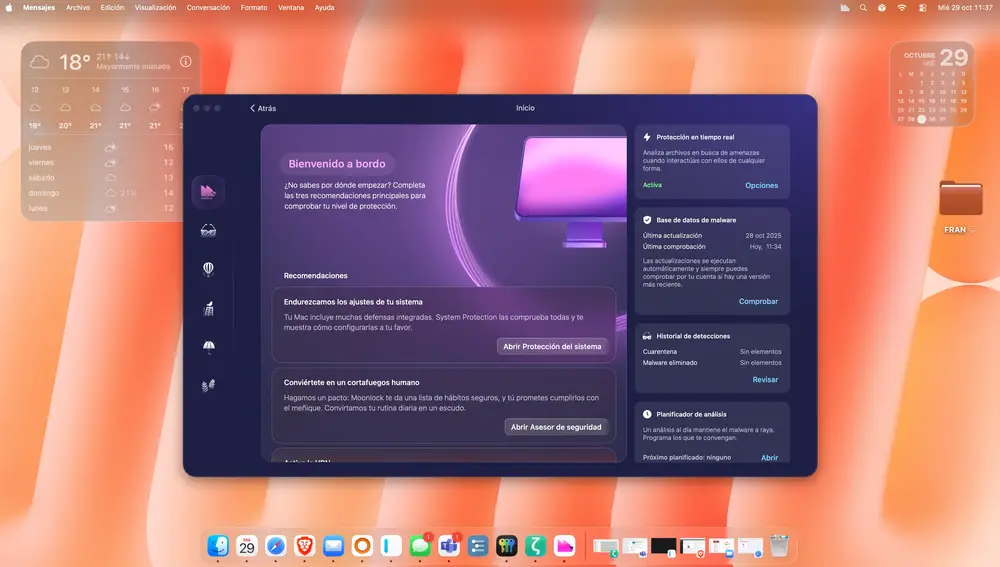Go back with the Atrás chevron

tap(263, 108)
